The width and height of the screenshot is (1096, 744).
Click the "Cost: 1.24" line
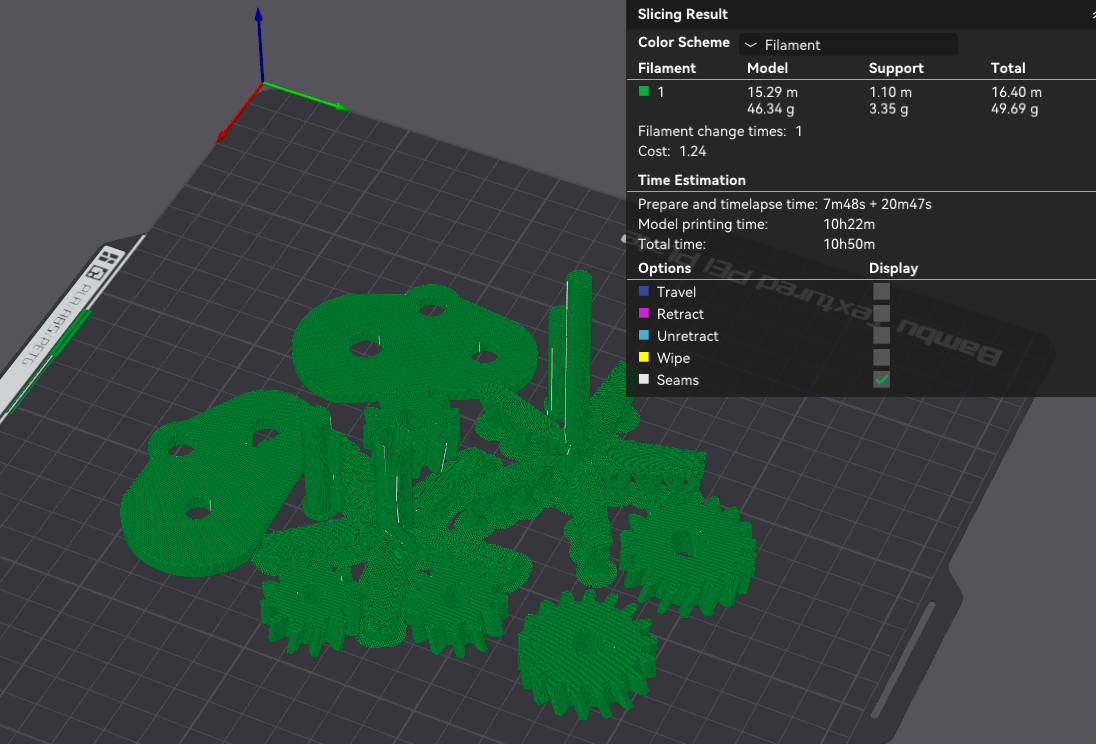coord(672,151)
